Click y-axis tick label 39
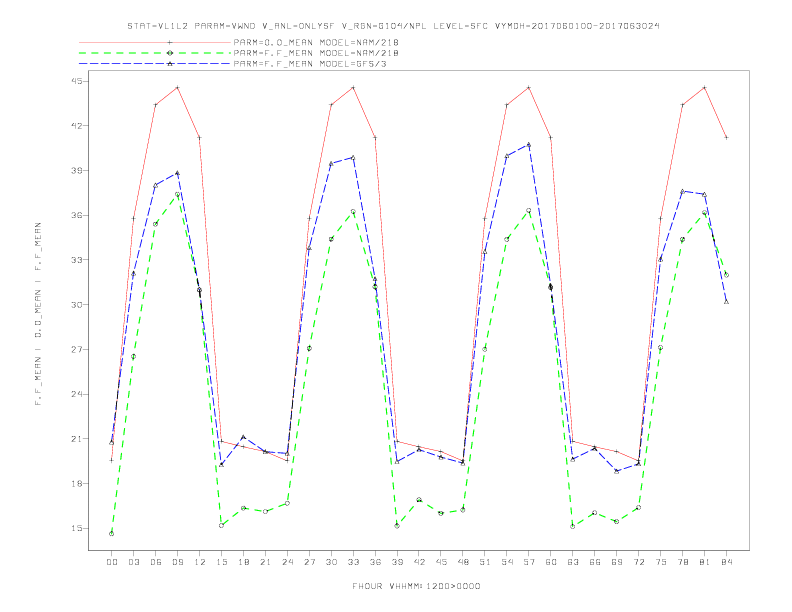The height and width of the screenshot is (612, 792). click(77, 171)
